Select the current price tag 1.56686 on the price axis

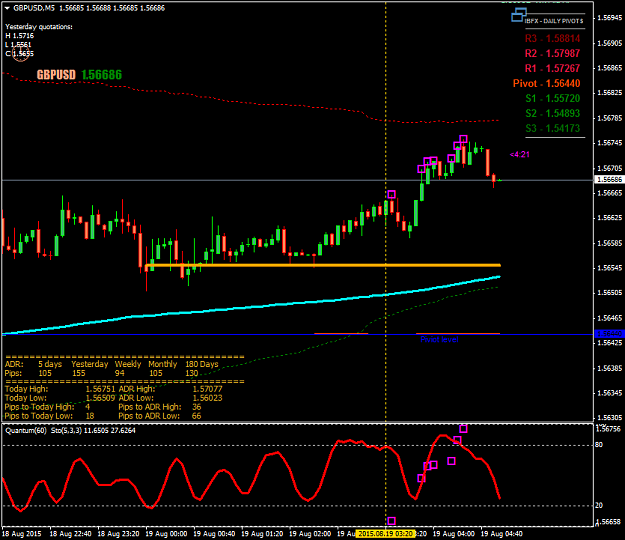click(609, 180)
